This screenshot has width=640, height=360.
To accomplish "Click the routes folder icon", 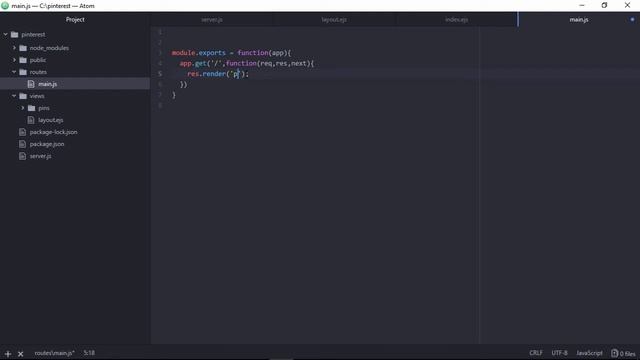I will (23, 72).
